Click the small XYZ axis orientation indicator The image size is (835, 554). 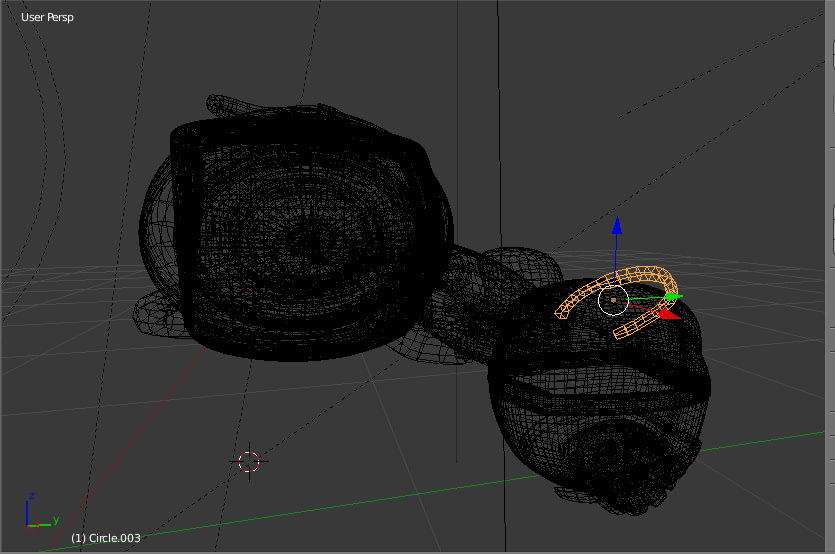[42, 511]
